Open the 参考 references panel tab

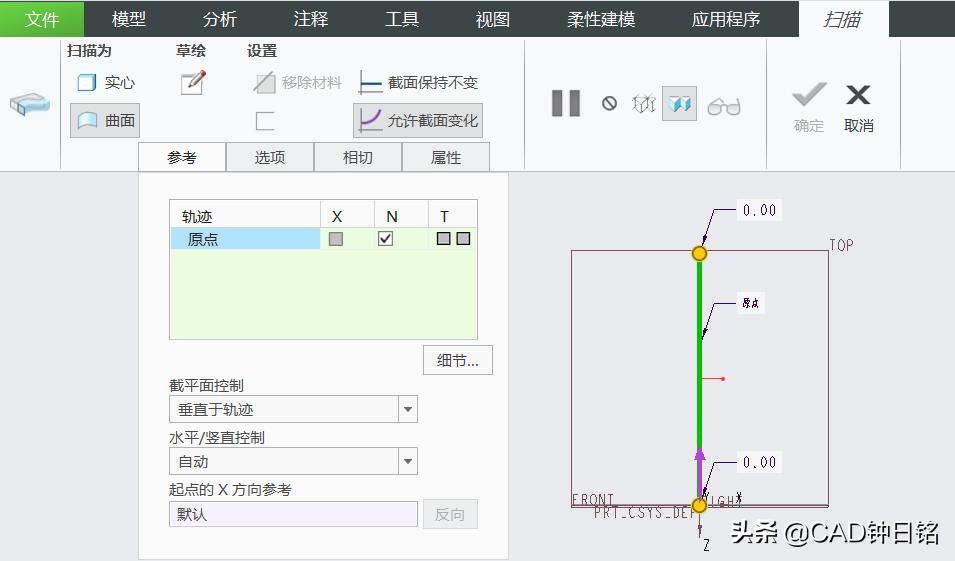182,158
